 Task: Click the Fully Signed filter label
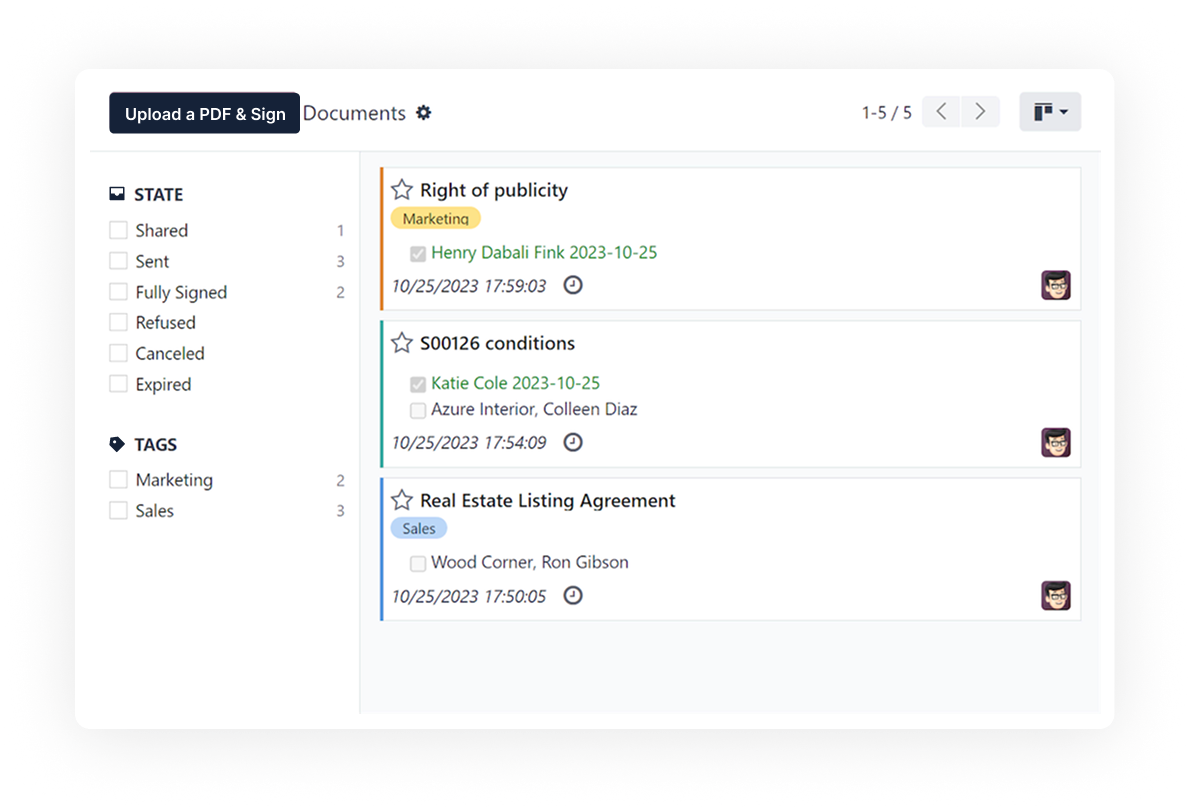tap(181, 292)
